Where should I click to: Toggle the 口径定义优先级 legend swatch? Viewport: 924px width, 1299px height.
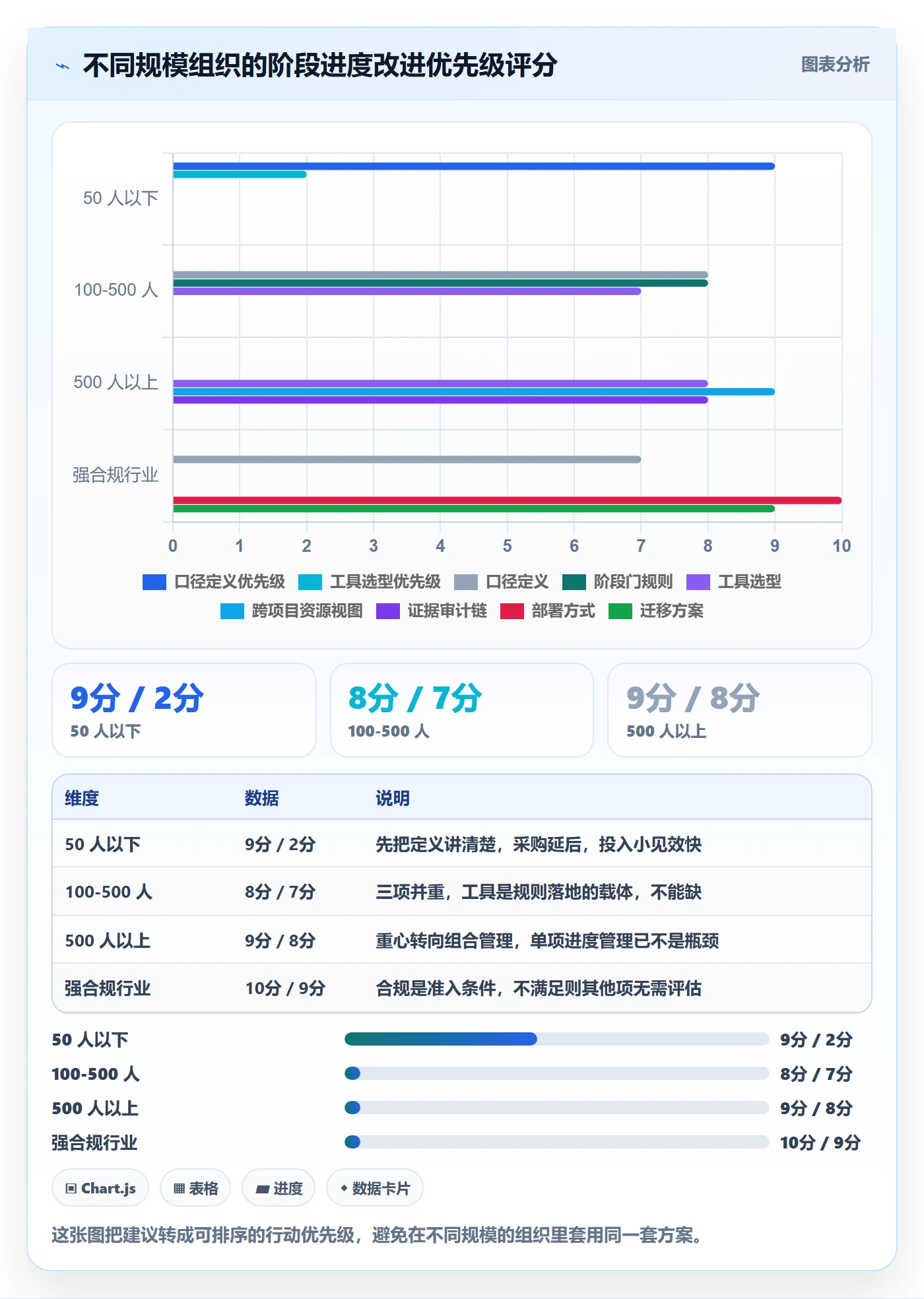click(x=154, y=582)
